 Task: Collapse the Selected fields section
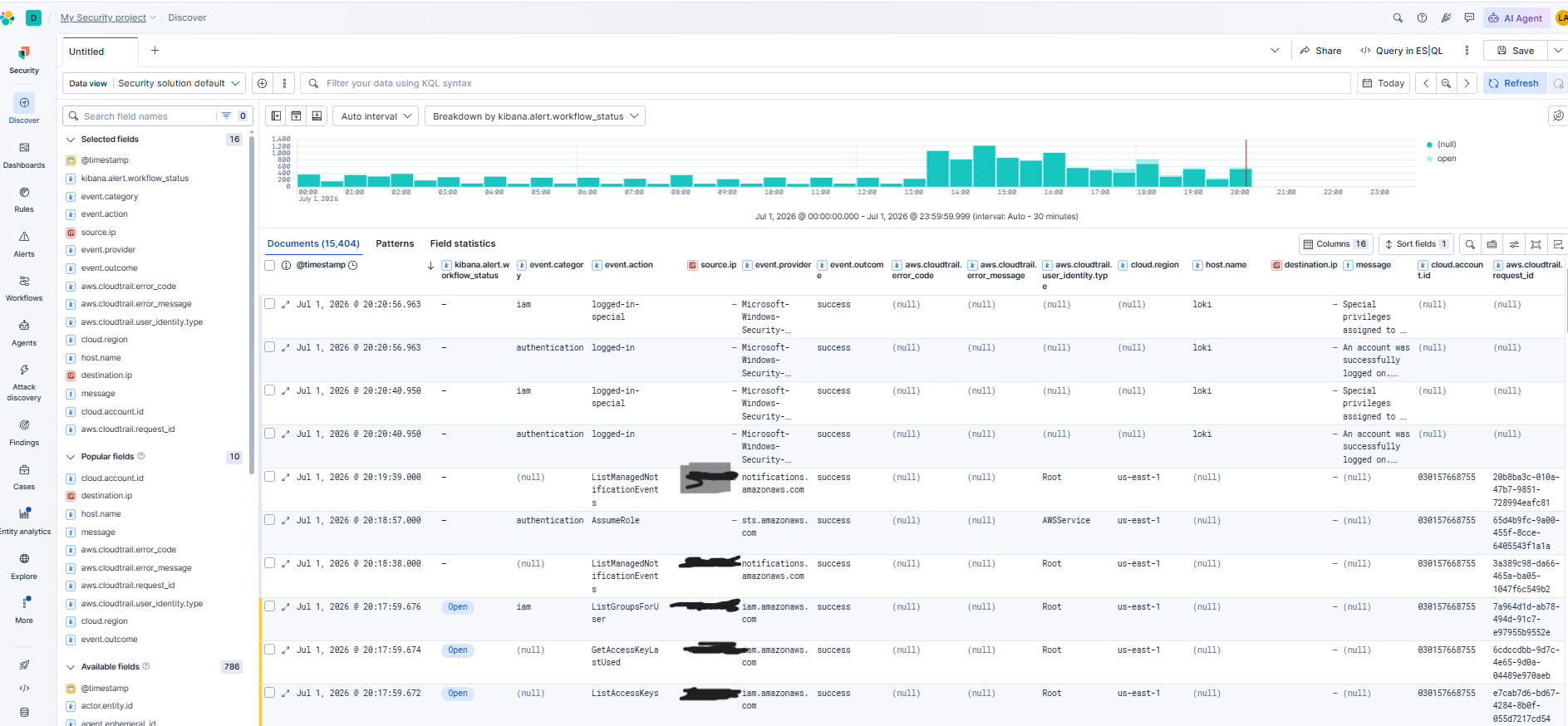[71, 140]
